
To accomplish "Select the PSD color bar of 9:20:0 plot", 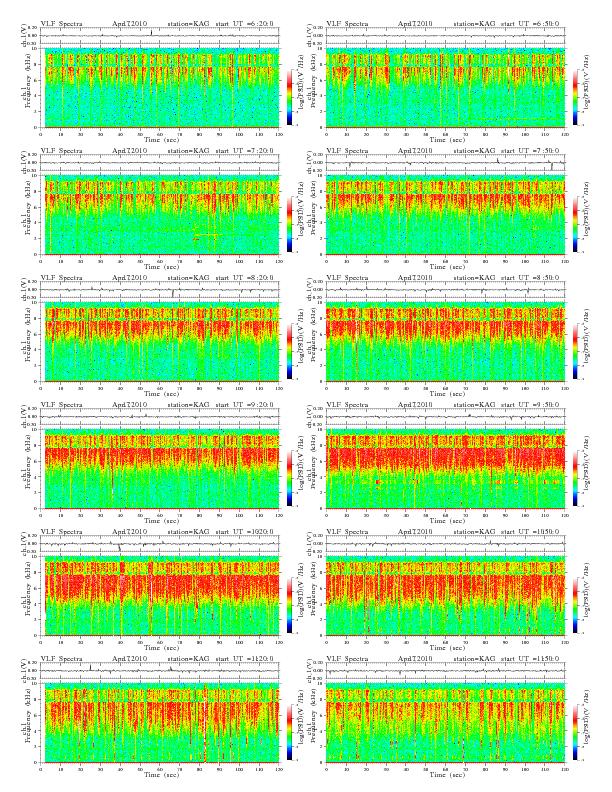I will click(x=289, y=478).
